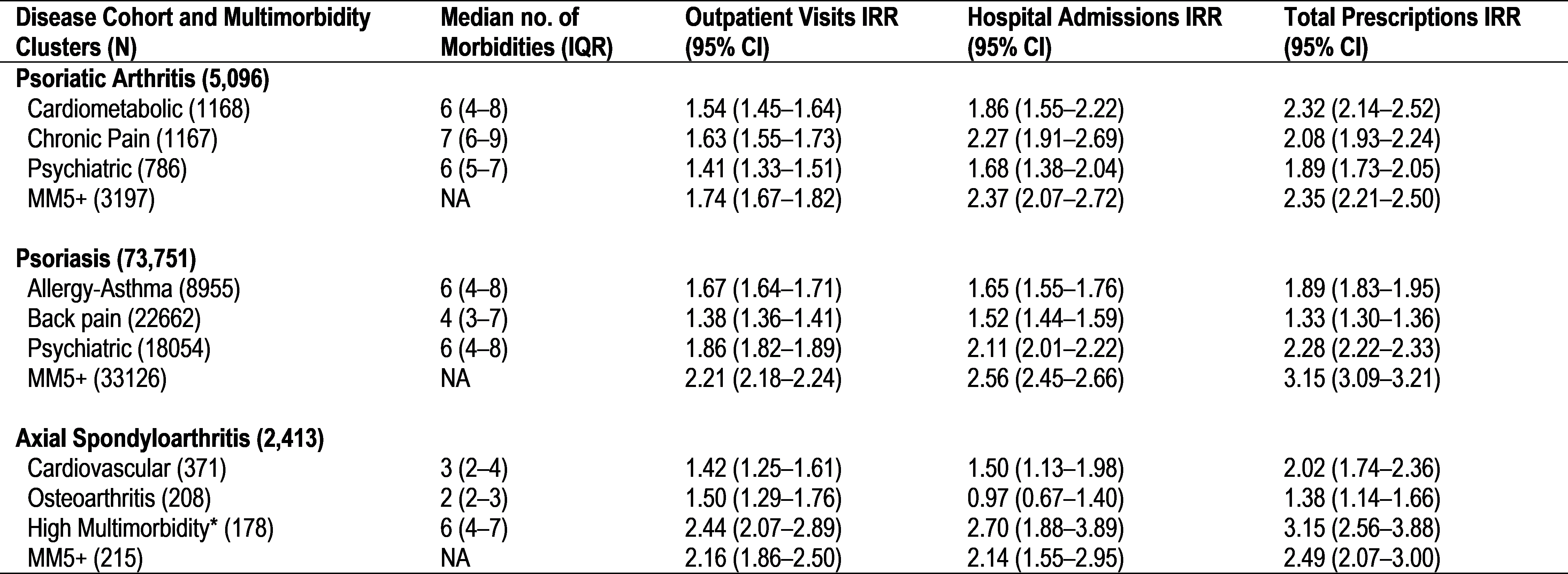The height and width of the screenshot is (574, 1568).
Task: Select the Cardiometabolic (1168) row label
Action: pos(138,109)
